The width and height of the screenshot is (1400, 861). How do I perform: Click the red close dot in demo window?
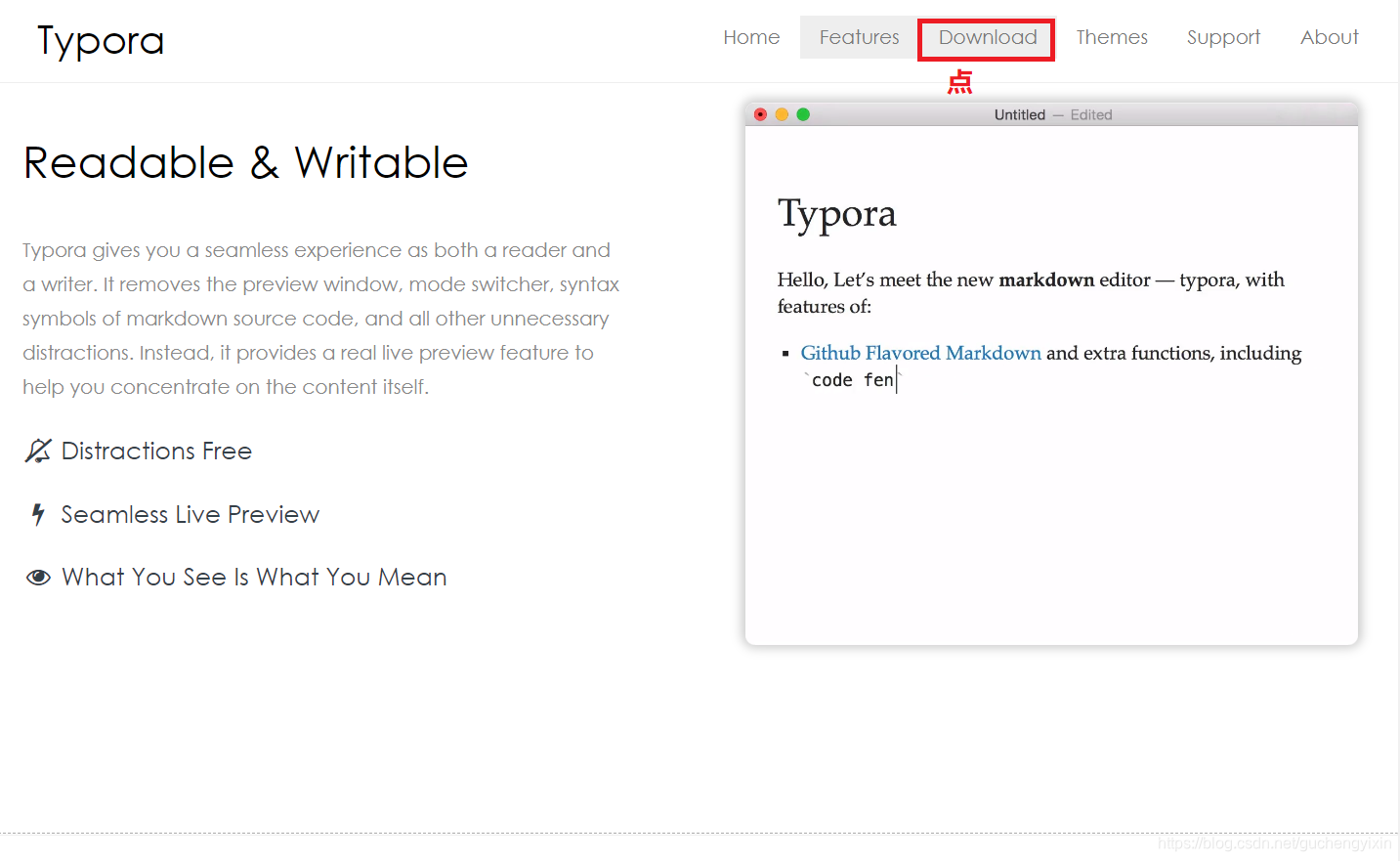tap(760, 114)
